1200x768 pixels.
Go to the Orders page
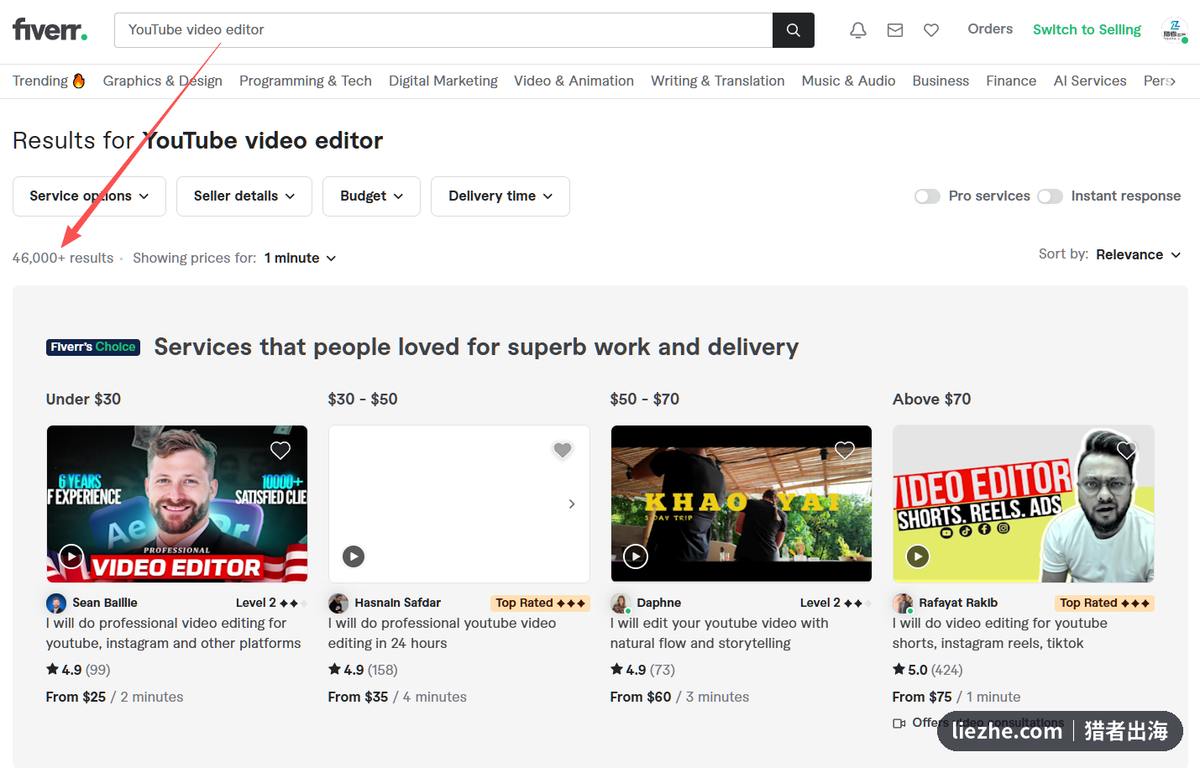pyautogui.click(x=990, y=29)
